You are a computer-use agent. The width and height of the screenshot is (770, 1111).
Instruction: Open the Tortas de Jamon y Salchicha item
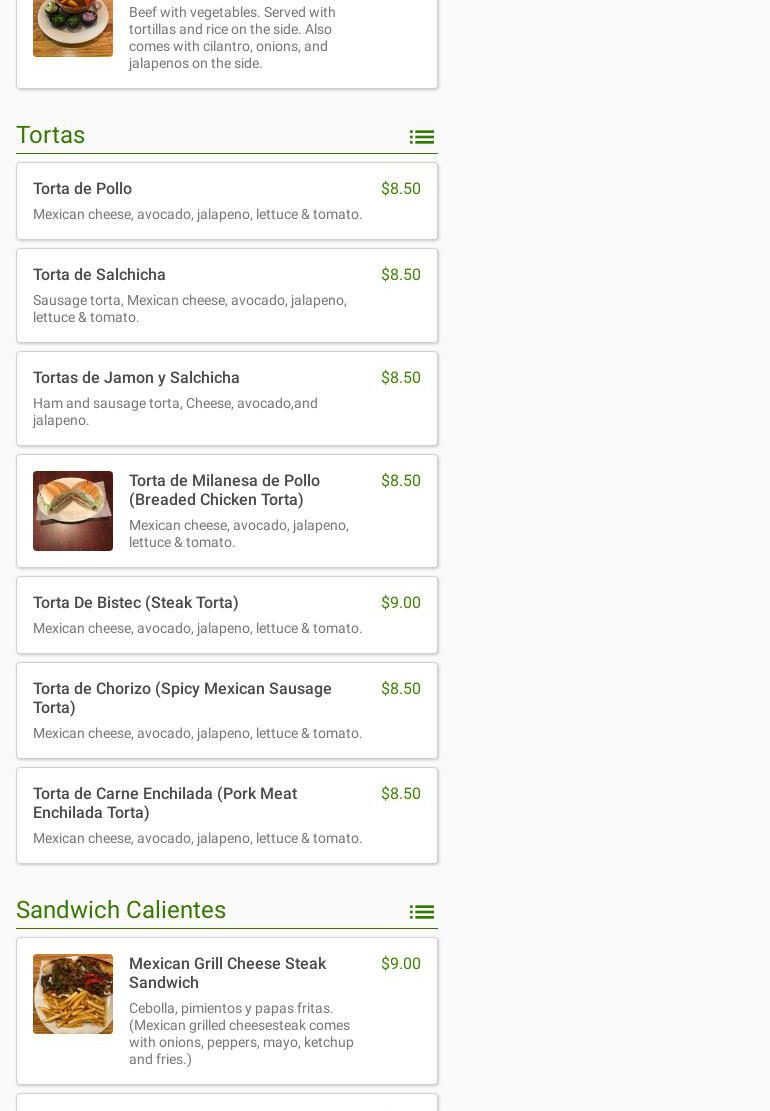136,378
